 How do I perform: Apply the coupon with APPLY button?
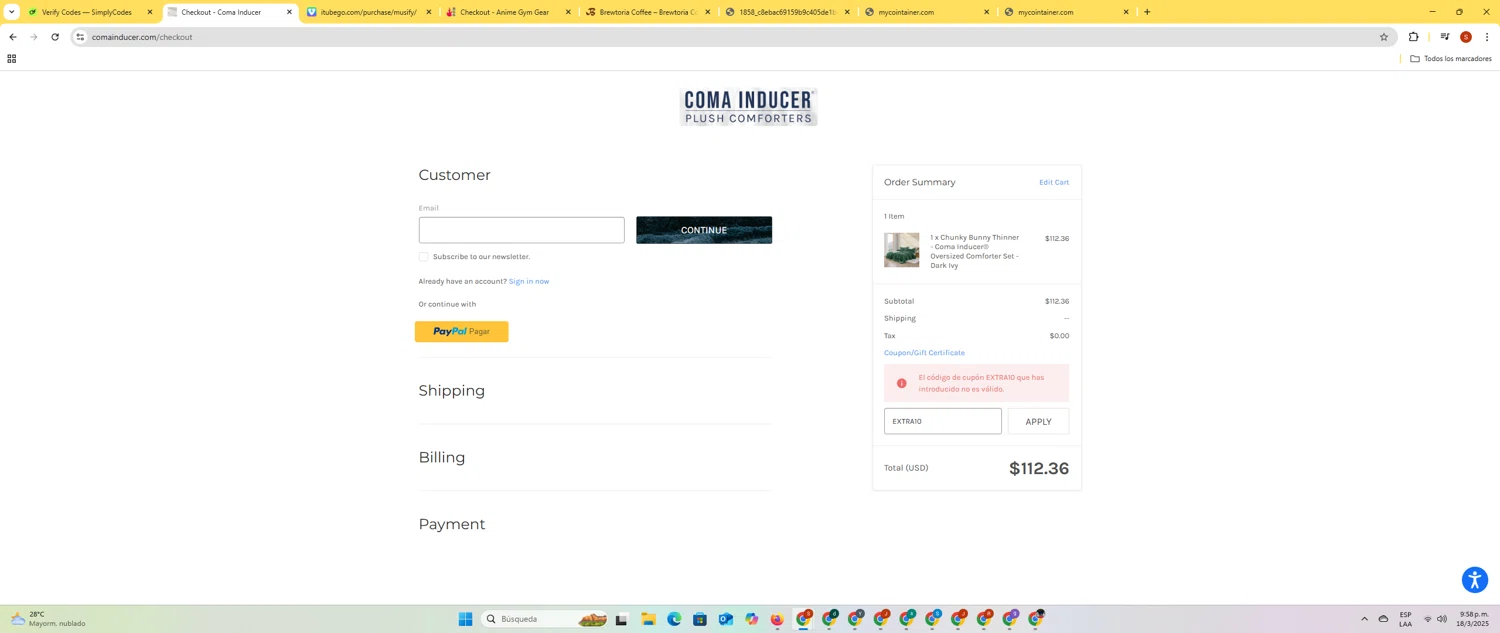pos(1038,421)
